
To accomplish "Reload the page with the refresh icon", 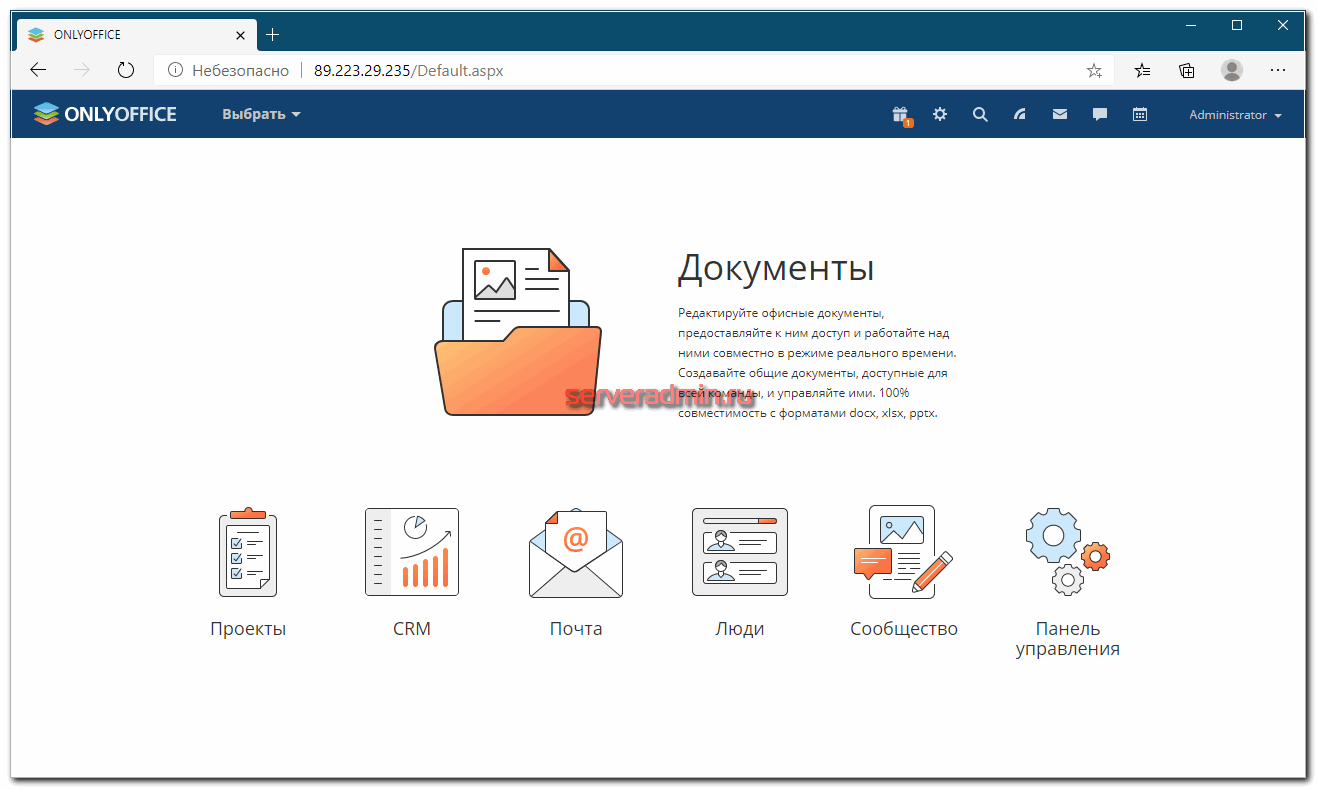I will (x=126, y=70).
